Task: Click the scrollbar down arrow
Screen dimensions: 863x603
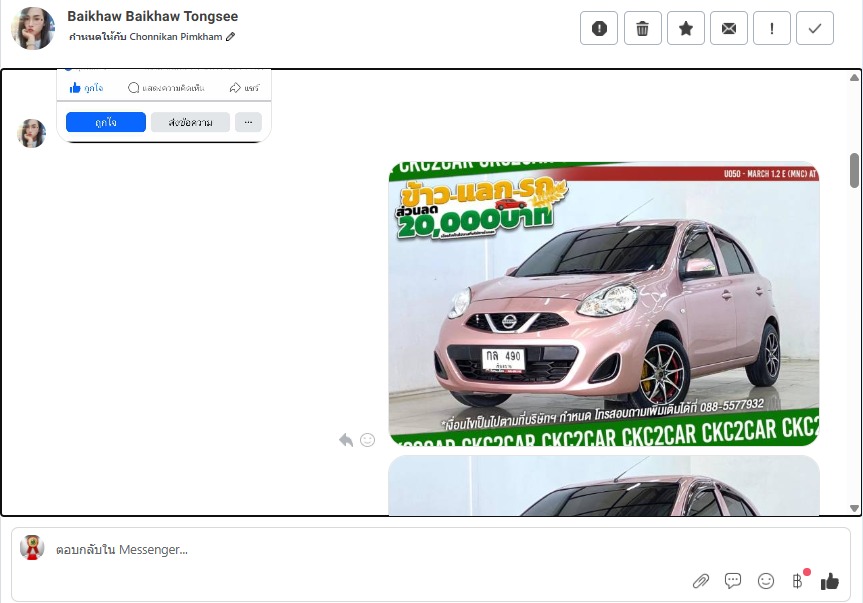Action: coord(854,507)
